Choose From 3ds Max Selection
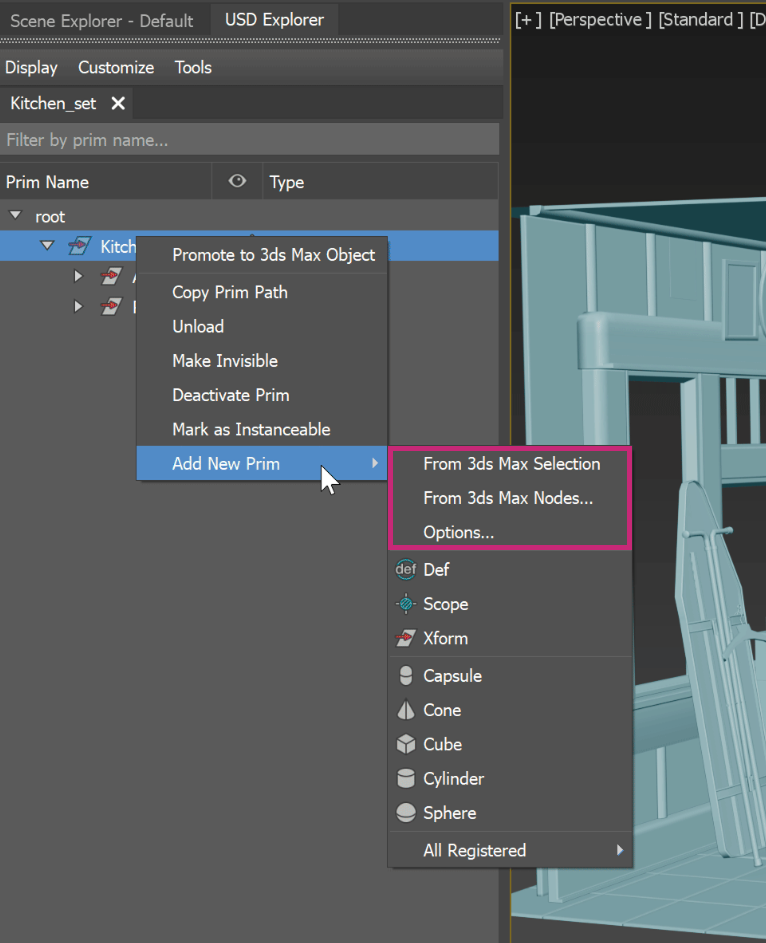Image resolution: width=766 pixels, height=943 pixels. click(x=511, y=464)
